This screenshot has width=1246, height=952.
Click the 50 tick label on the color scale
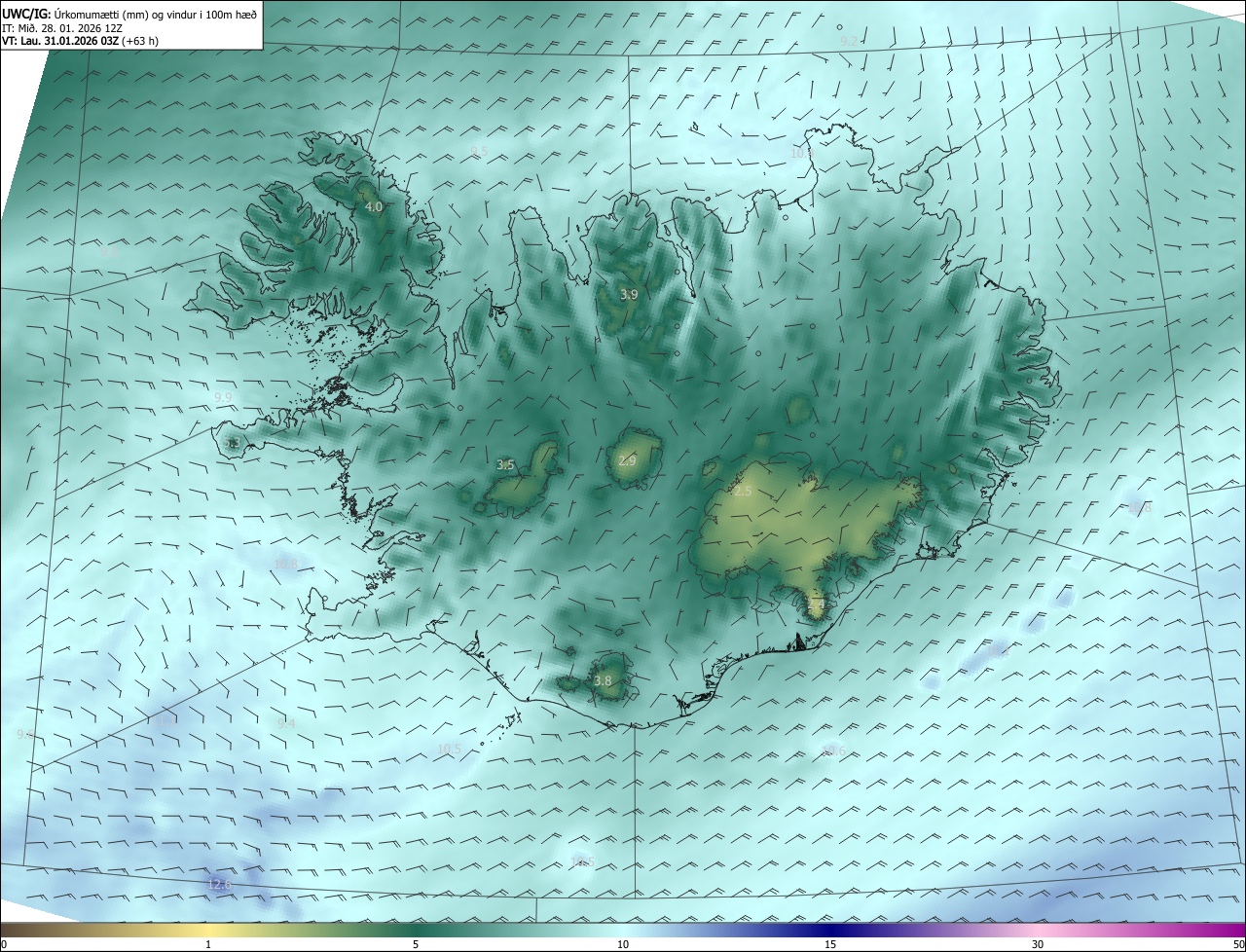click(1238, 944)
